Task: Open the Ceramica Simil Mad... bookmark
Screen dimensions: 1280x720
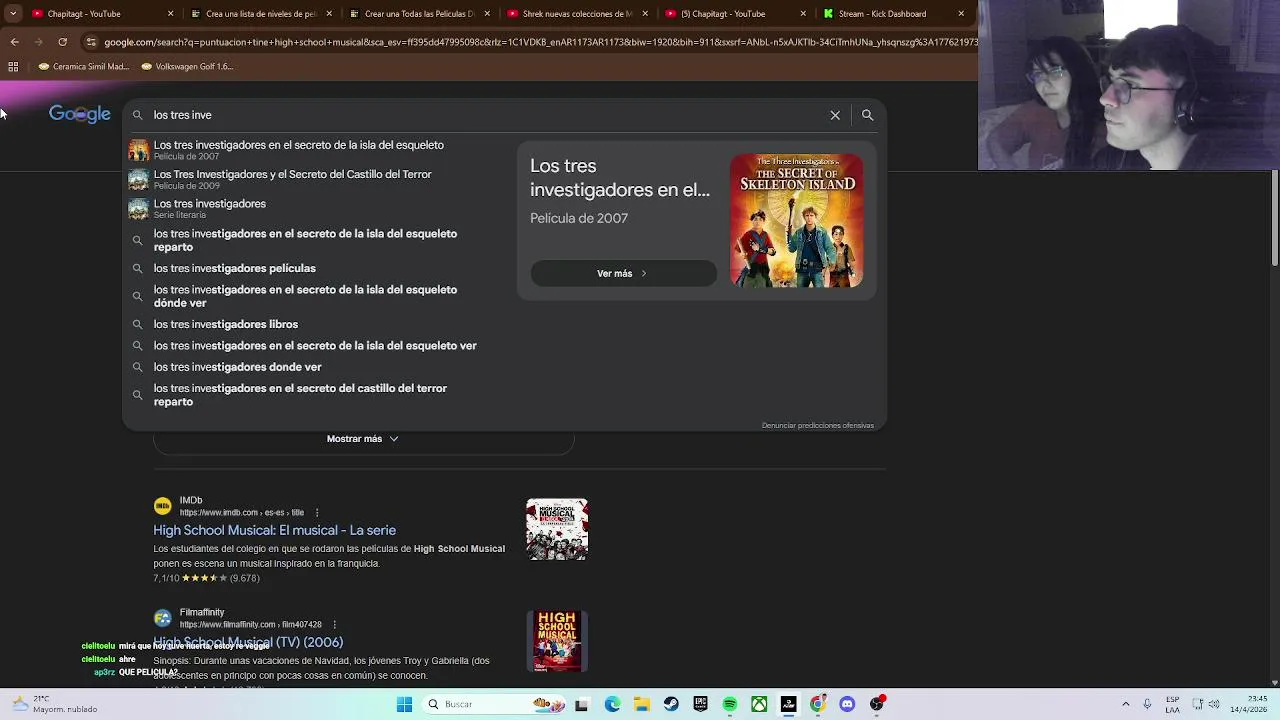Action: [83, 66]
